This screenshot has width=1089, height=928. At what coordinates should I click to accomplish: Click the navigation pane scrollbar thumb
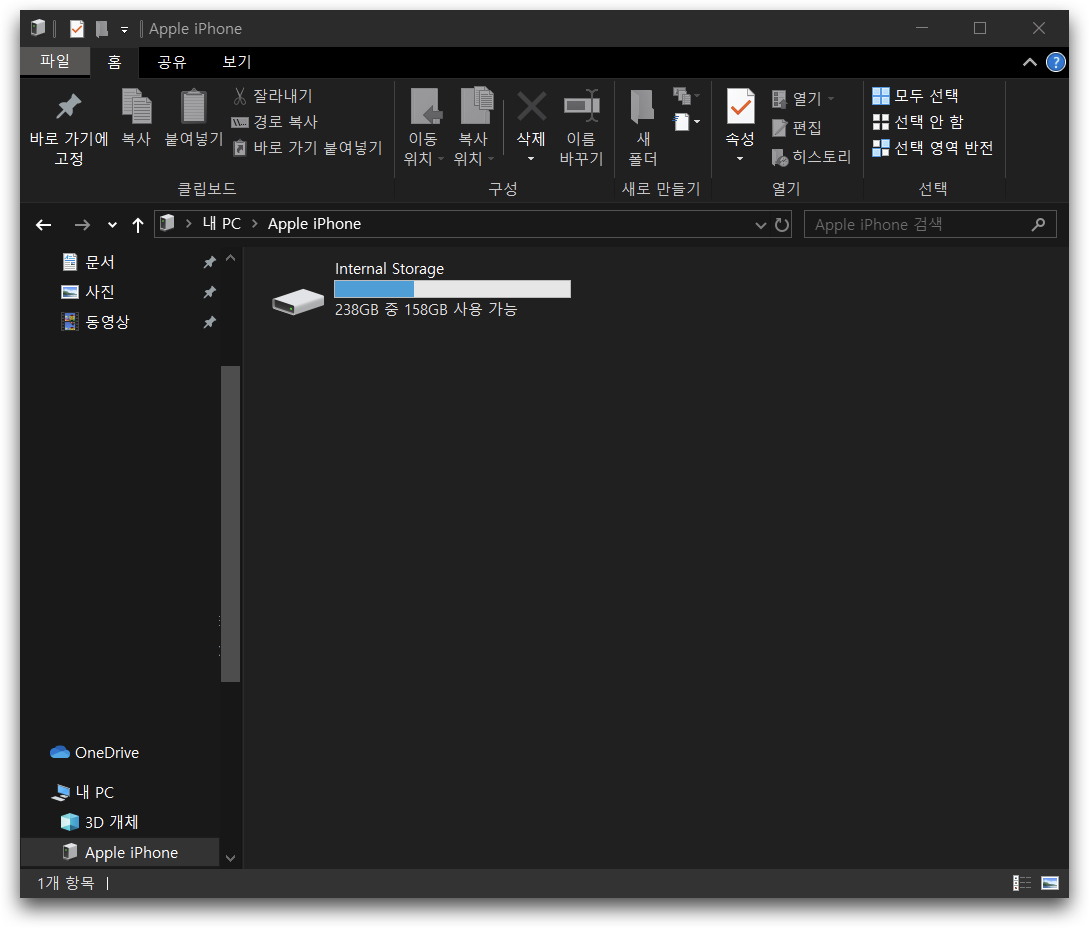tap(231, 524)
